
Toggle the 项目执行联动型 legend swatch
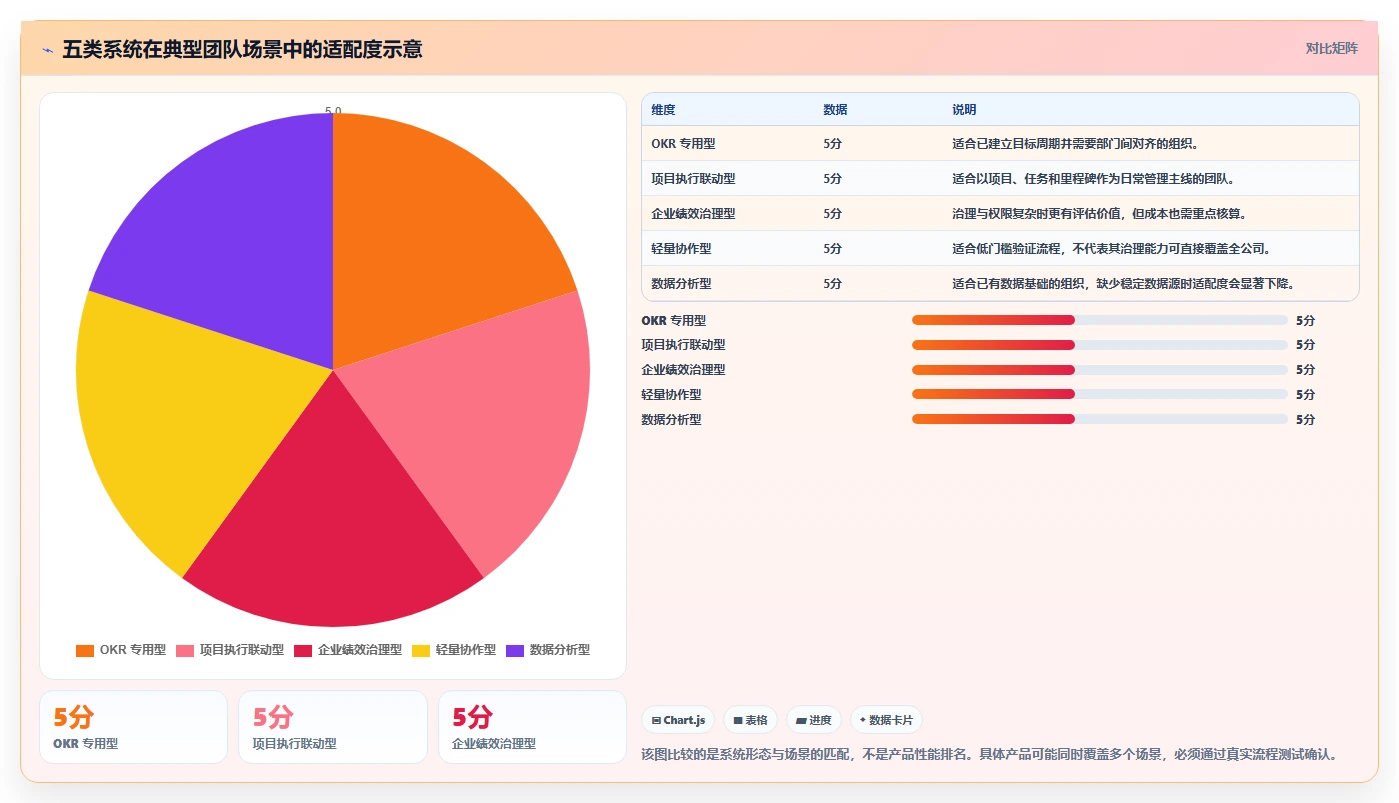click(x=185, y=650)
